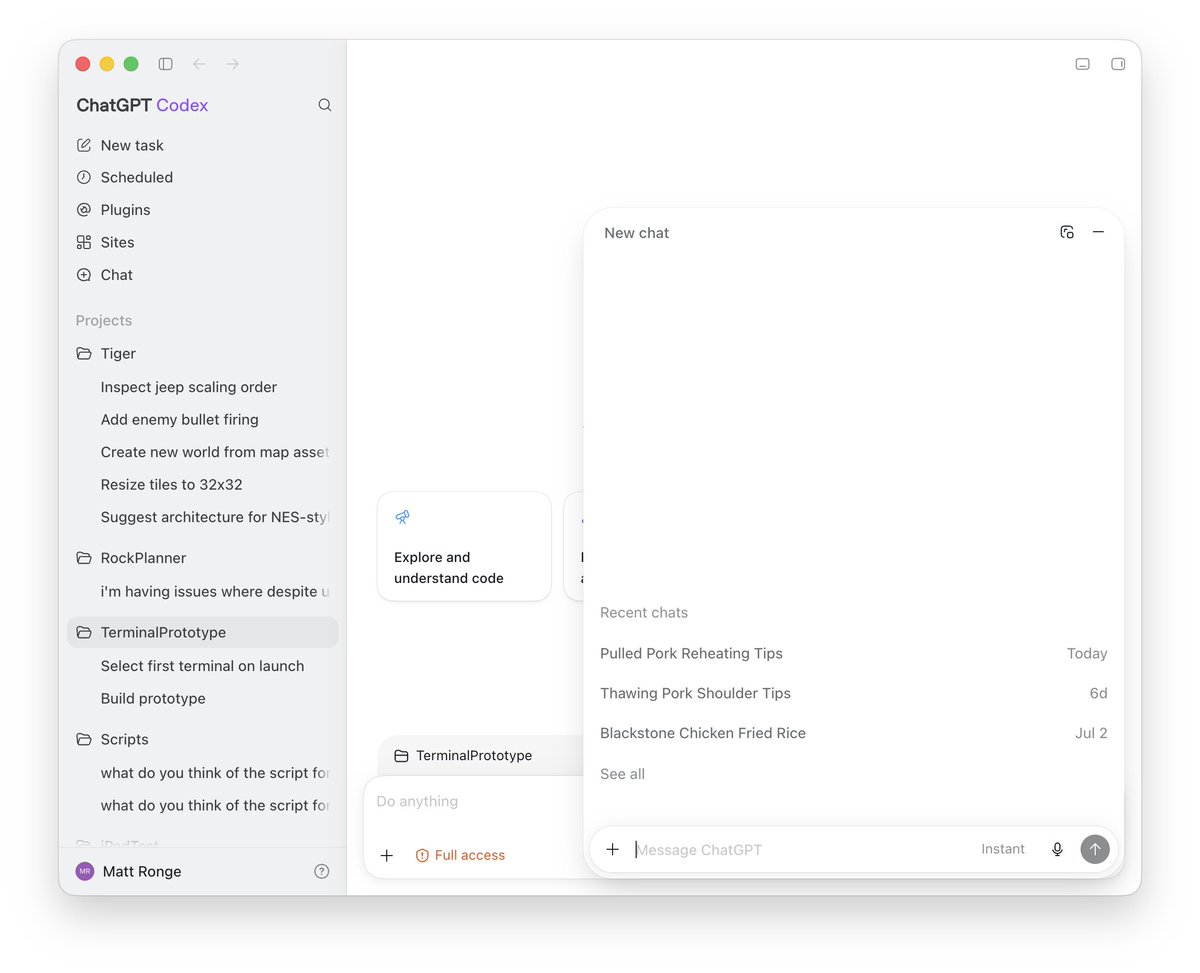Open Thawing Pork Shoulder Tips chat
The width and height of the screenshot is (1200, 973).
click(853, 693)
